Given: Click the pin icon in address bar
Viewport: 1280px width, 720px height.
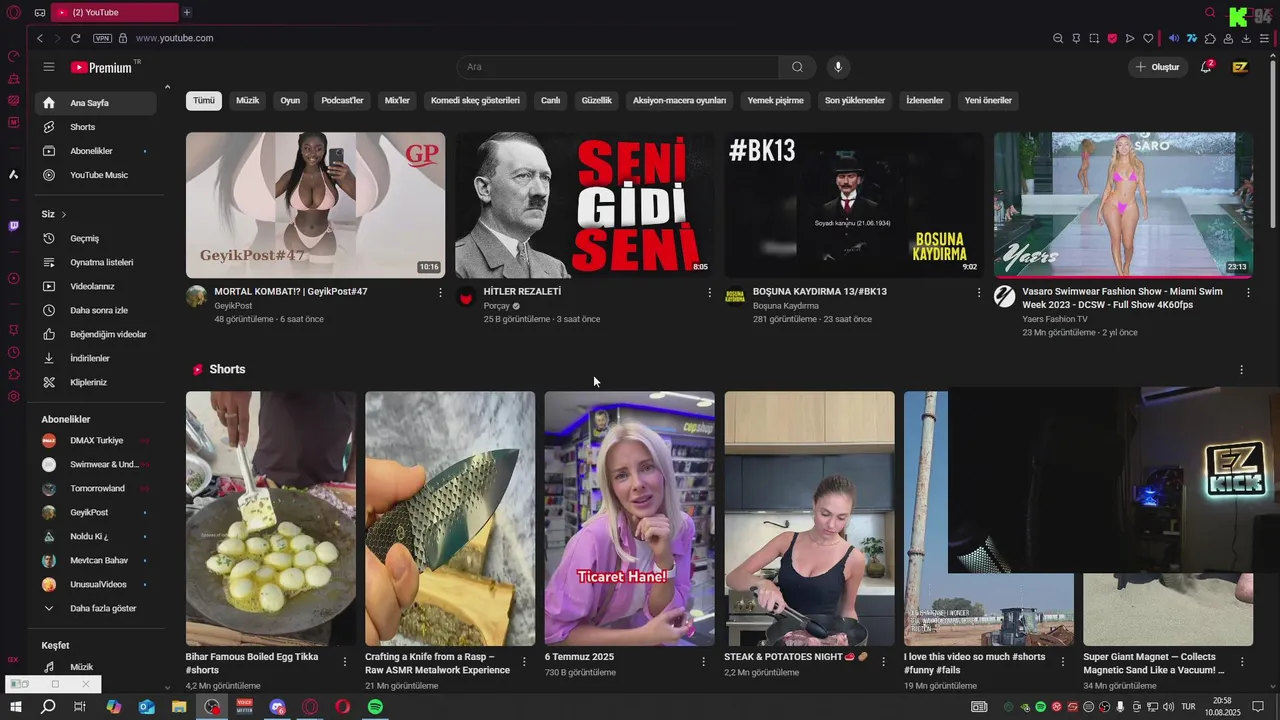Looking at the screenshot, I should pyautogui.click(x=1076, y=38).
